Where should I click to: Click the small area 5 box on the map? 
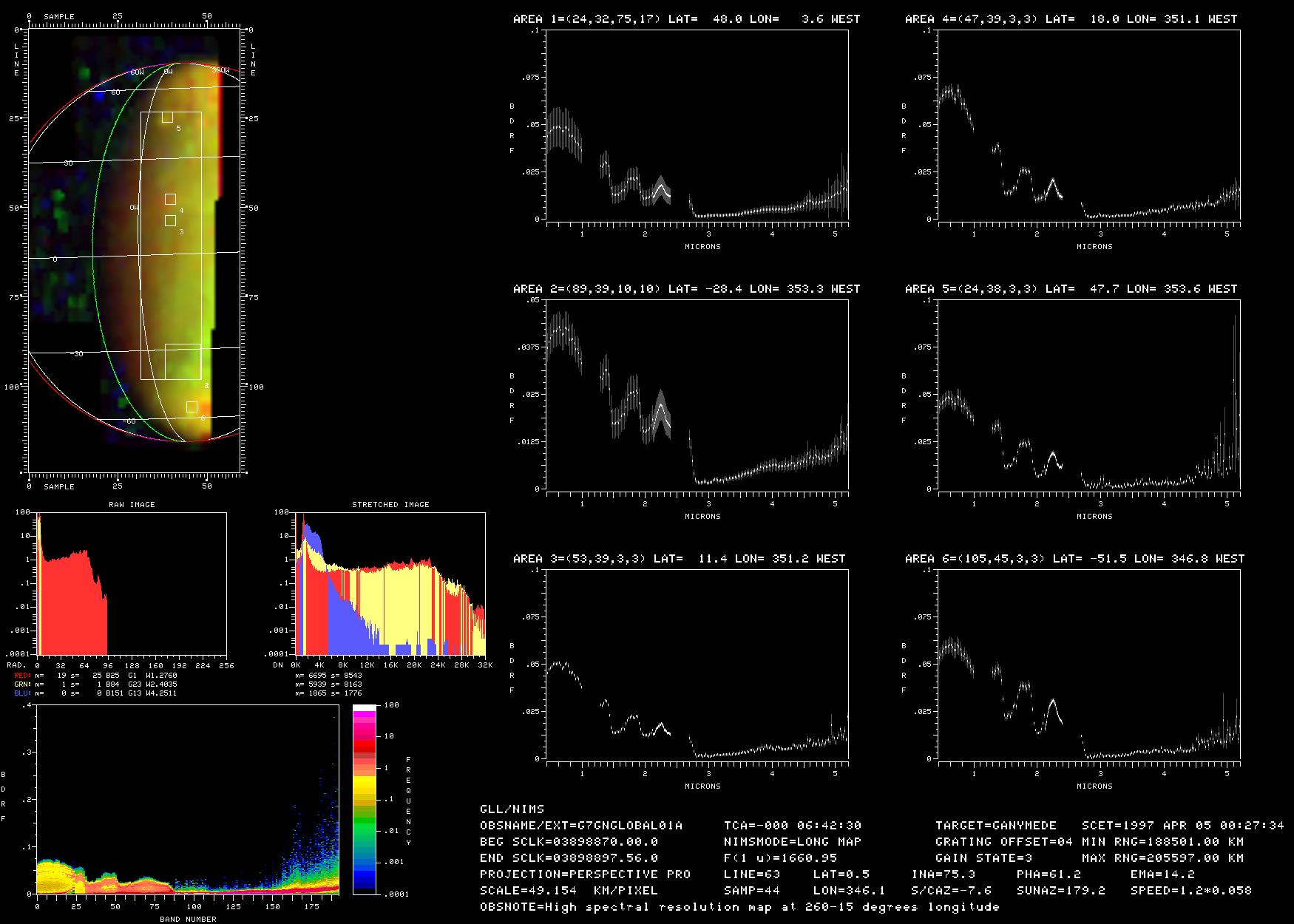point(167,117)
